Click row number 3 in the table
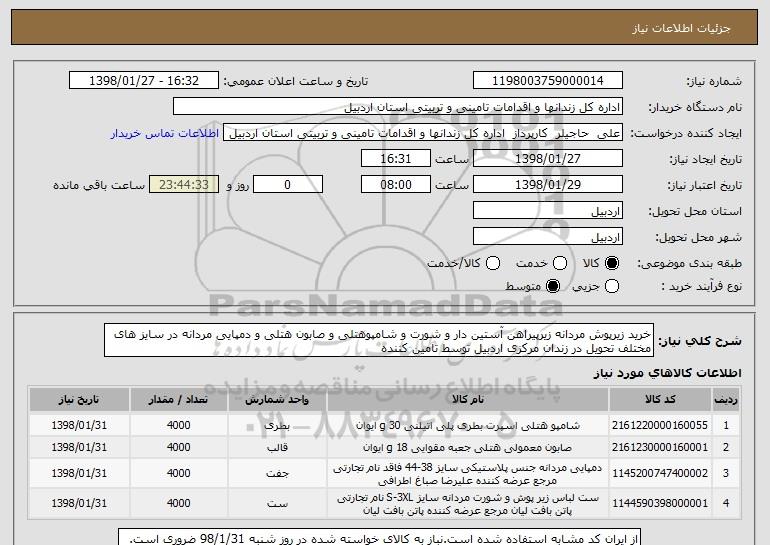The height and width of the screenshot is (545, 770). 726,473
